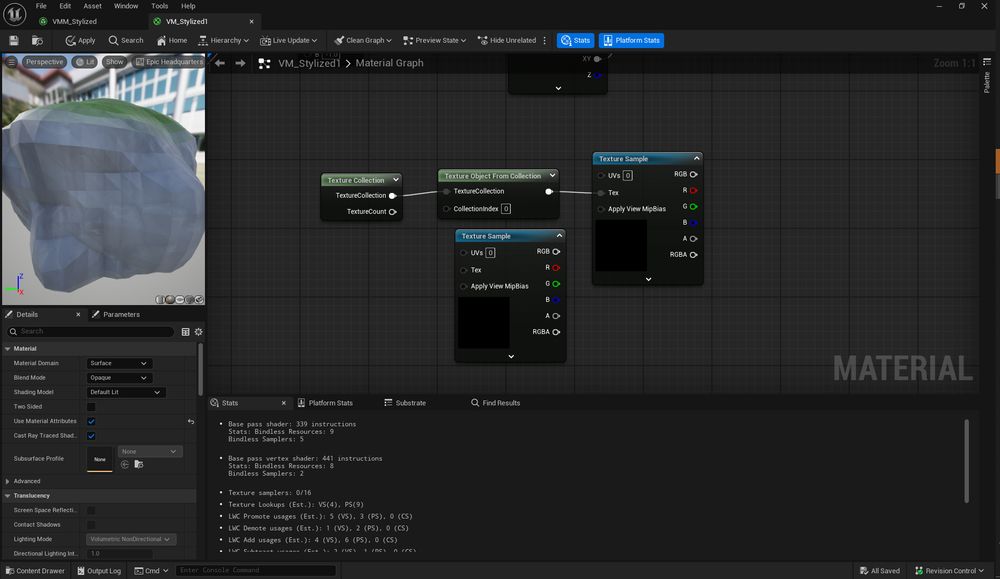1000x579 pixels.
Task: Toggle the Platform Stats toolbar button
Action: [x=631, y=40]
